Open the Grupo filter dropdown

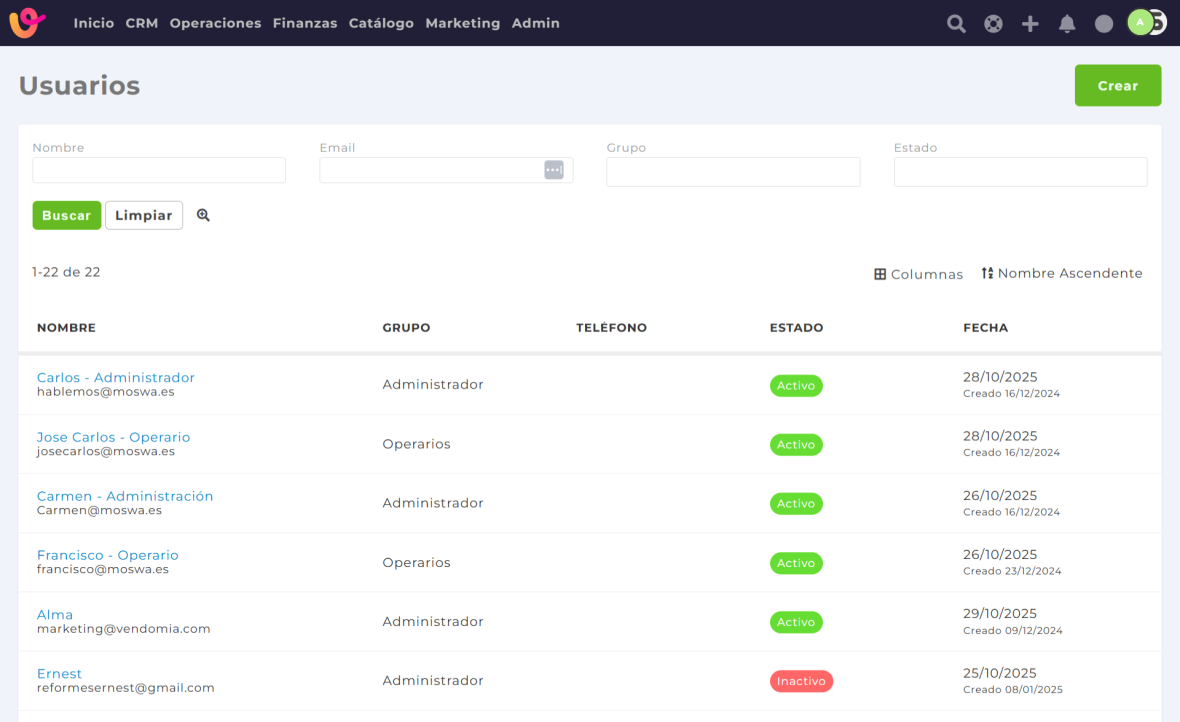click(732, 172)
